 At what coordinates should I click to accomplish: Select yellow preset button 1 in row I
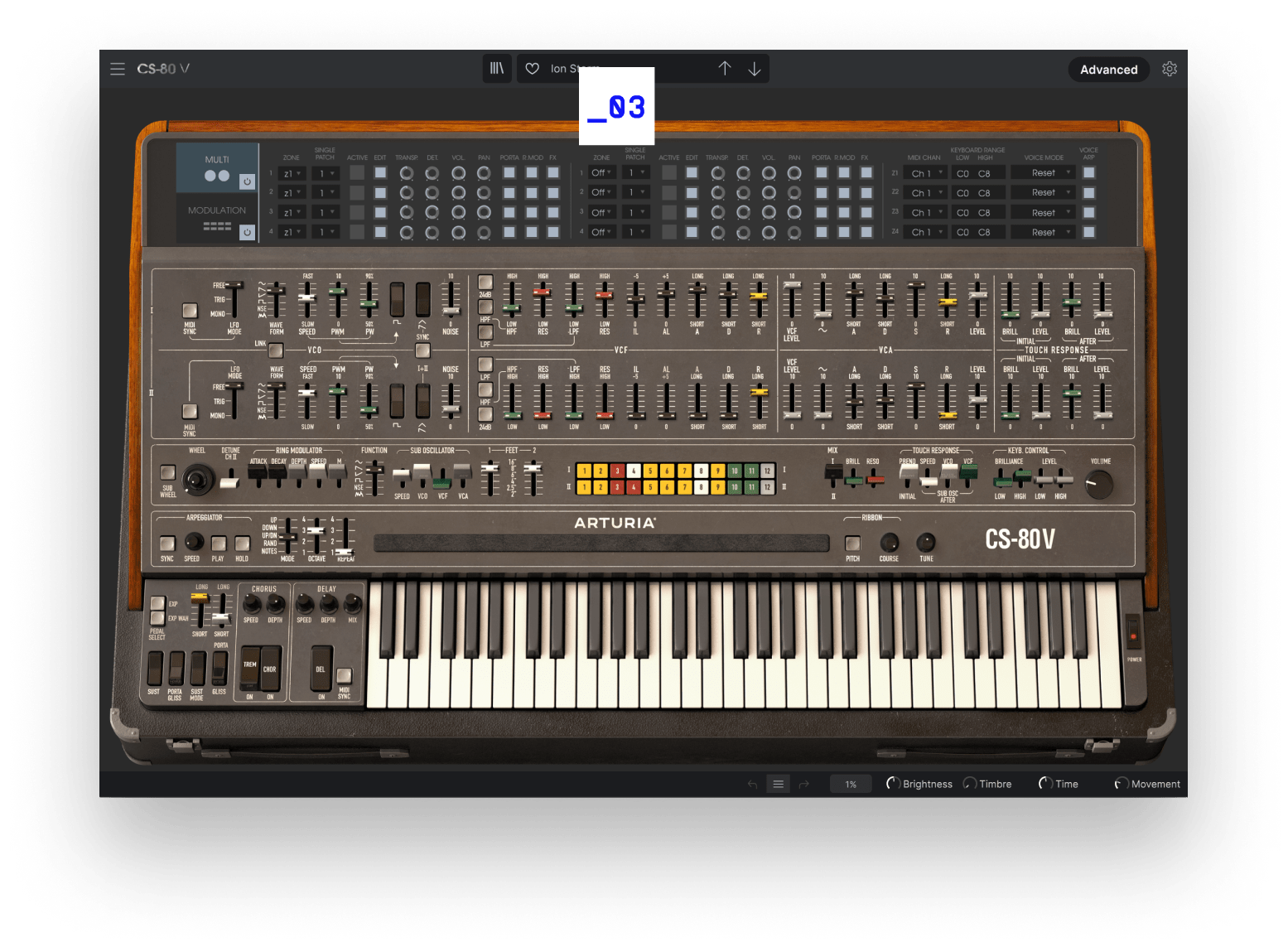(x=584, y=471)
